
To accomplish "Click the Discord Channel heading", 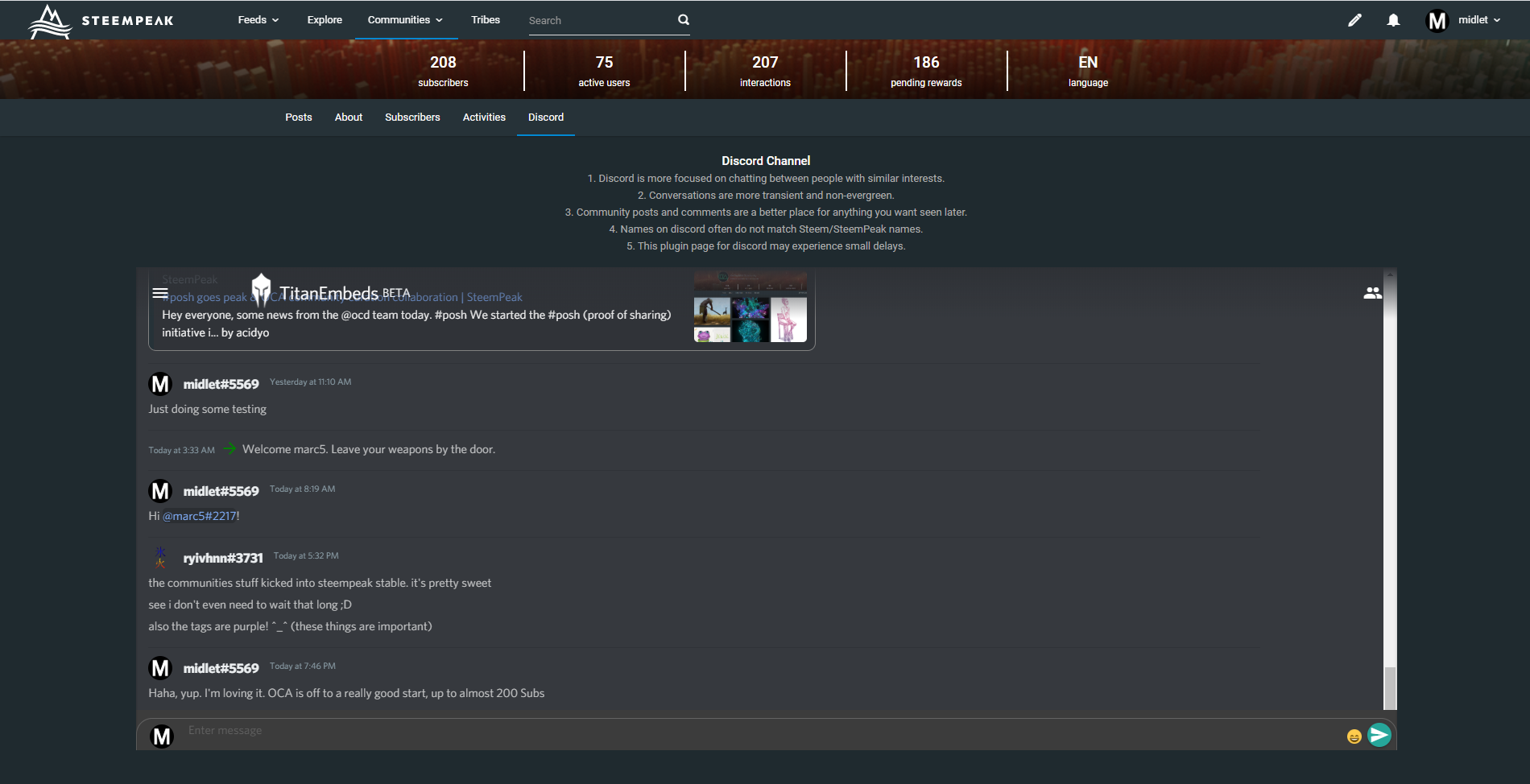I will (766, 161).
